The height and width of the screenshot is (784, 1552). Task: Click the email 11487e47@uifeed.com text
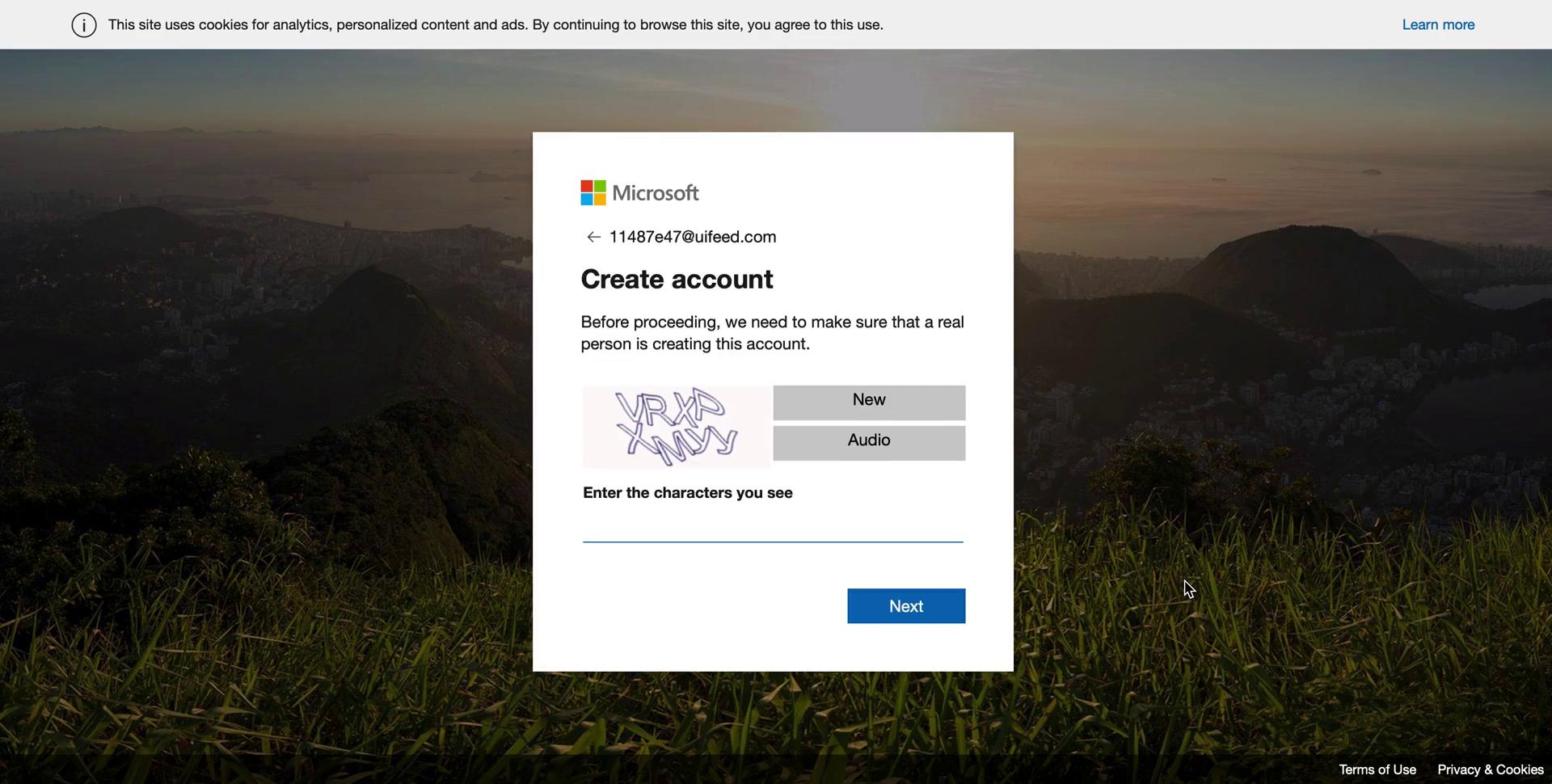point(693,237)
